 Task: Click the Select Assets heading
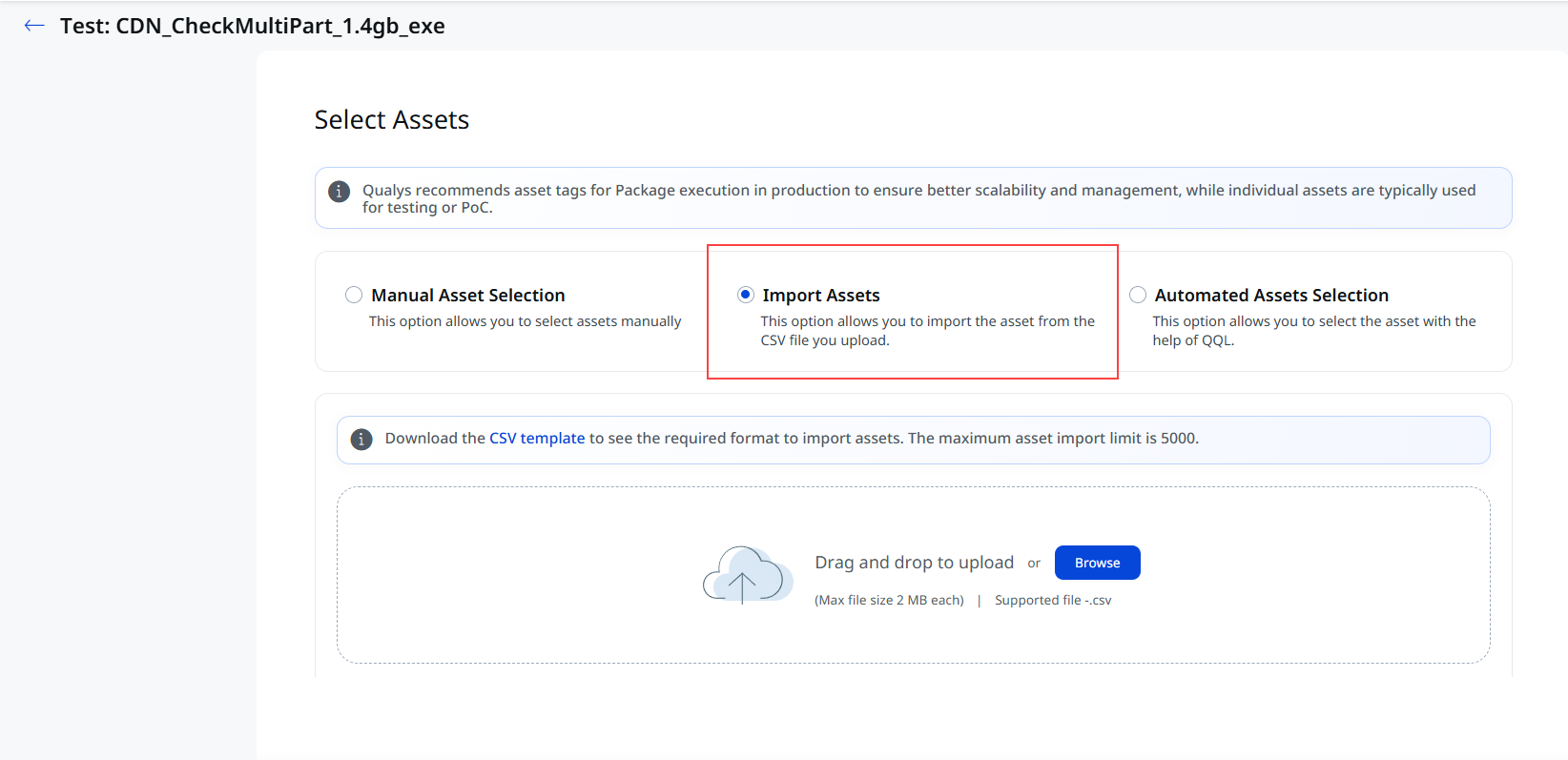pyautogui.click(x=392, y=120)
